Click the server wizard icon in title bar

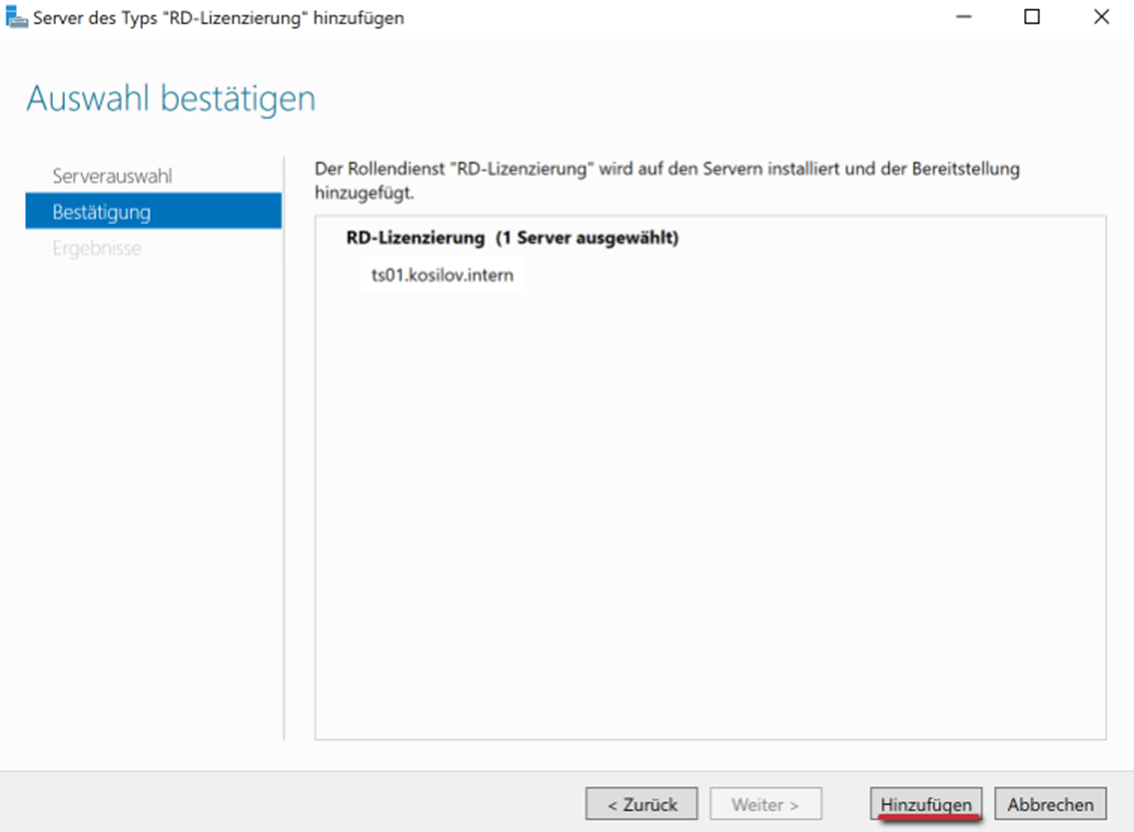[17, 18]
